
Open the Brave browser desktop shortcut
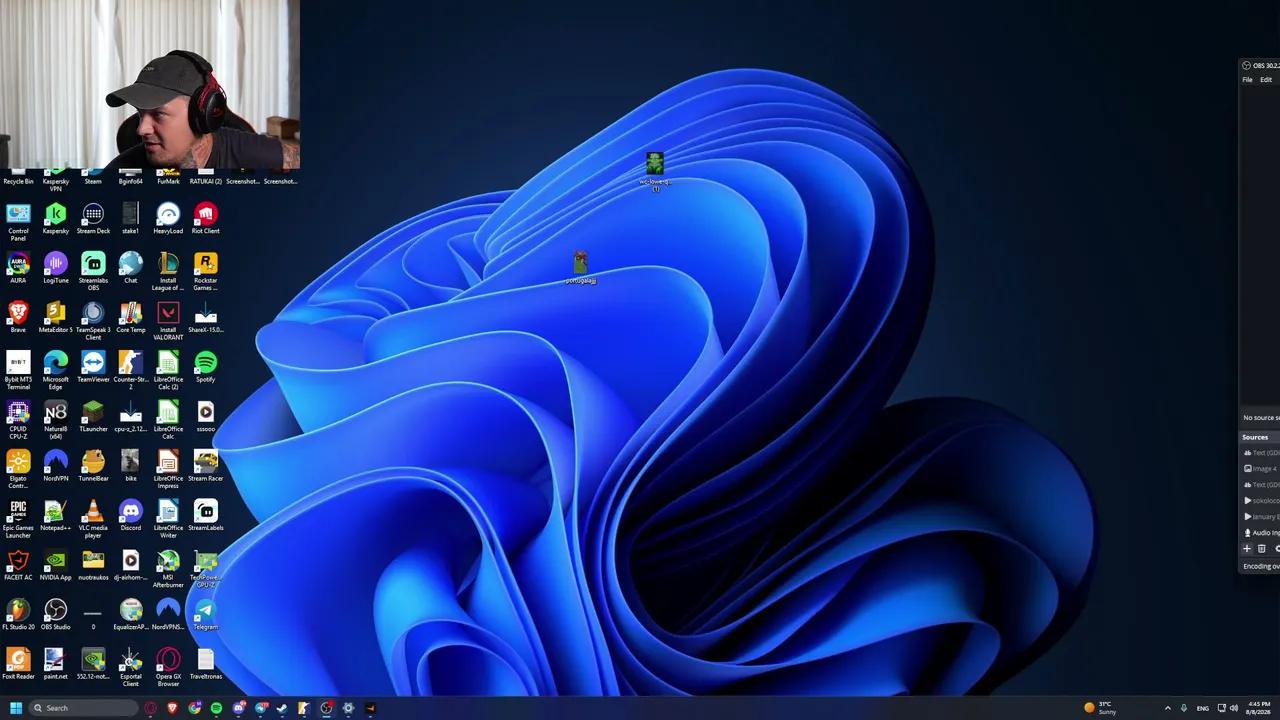coord(18,318)
